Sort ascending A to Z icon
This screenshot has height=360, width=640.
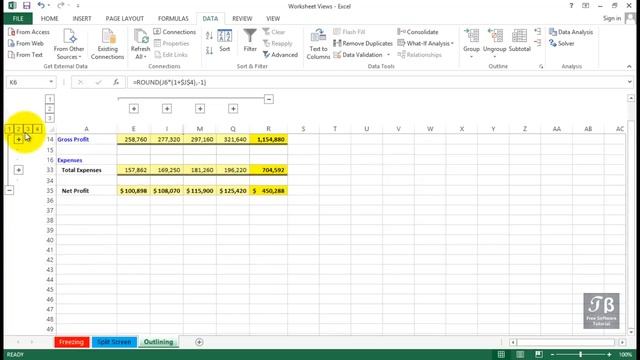[x=209, y=36]
